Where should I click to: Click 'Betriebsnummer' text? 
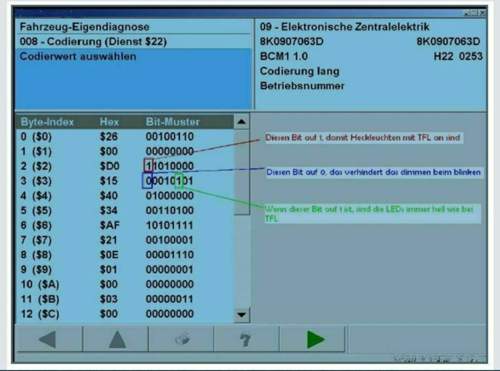point(302,86)
